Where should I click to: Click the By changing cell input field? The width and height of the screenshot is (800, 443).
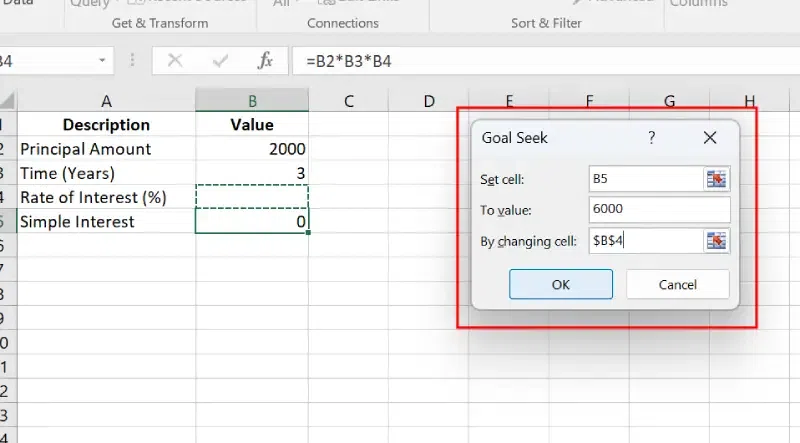point(646,241)
